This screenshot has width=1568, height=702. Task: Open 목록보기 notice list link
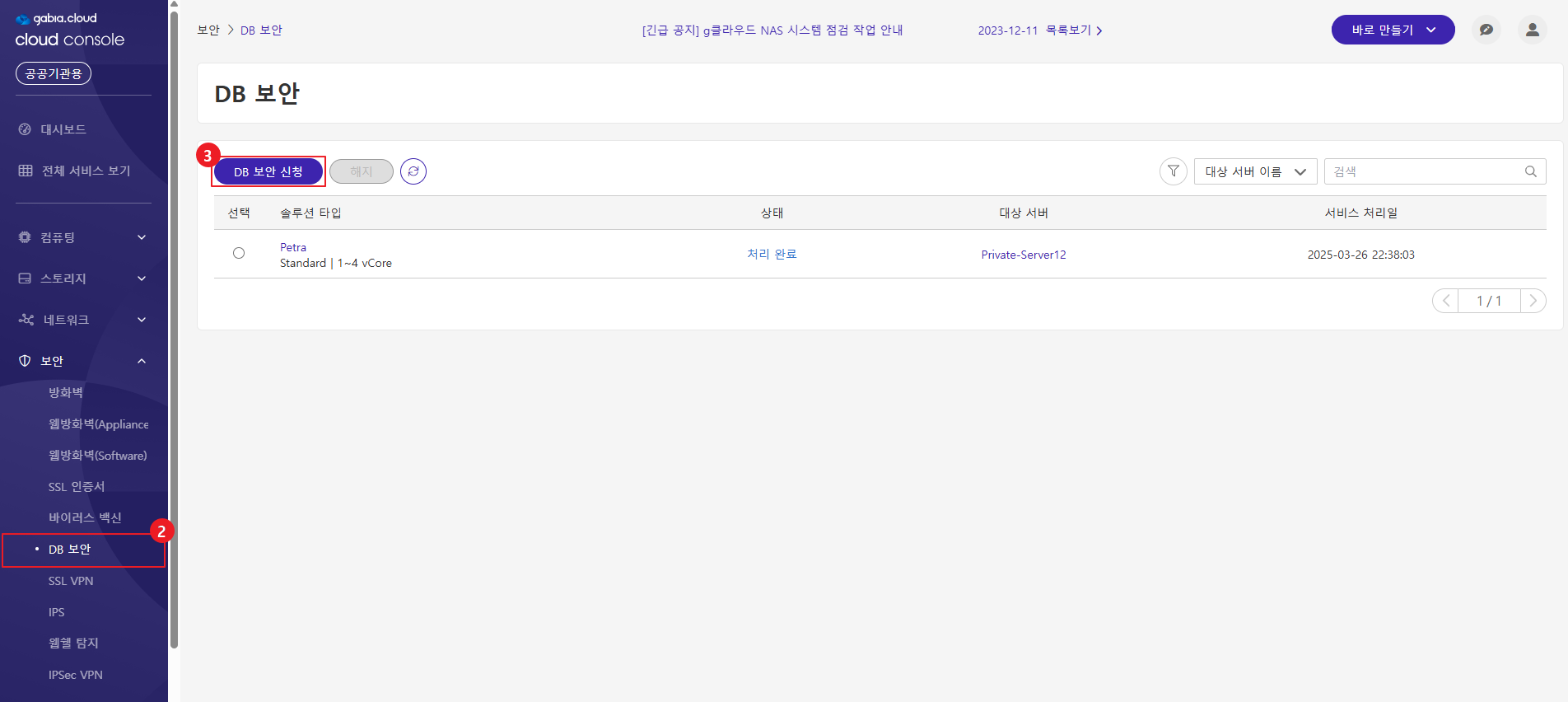1074,30
